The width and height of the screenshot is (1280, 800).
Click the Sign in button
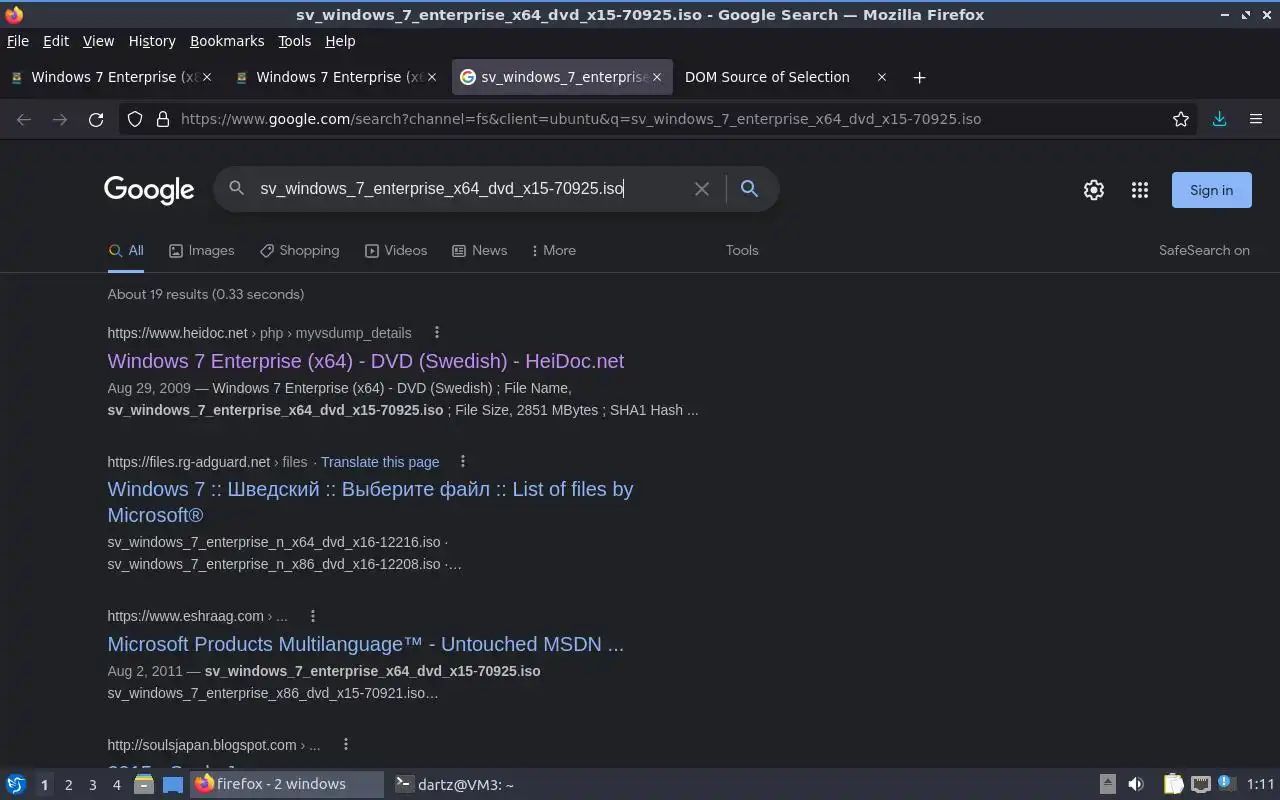[1211, 190]
